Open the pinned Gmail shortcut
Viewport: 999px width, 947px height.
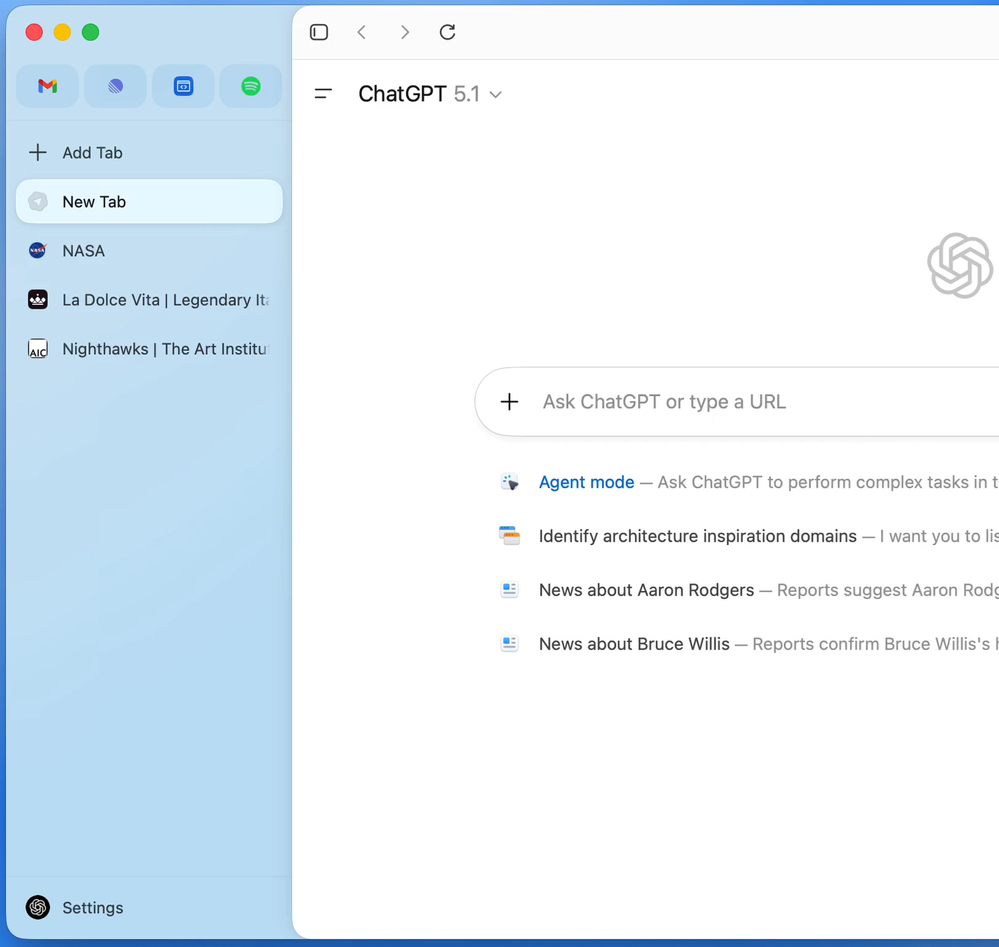pyautogui.click(x=47, y=87)
